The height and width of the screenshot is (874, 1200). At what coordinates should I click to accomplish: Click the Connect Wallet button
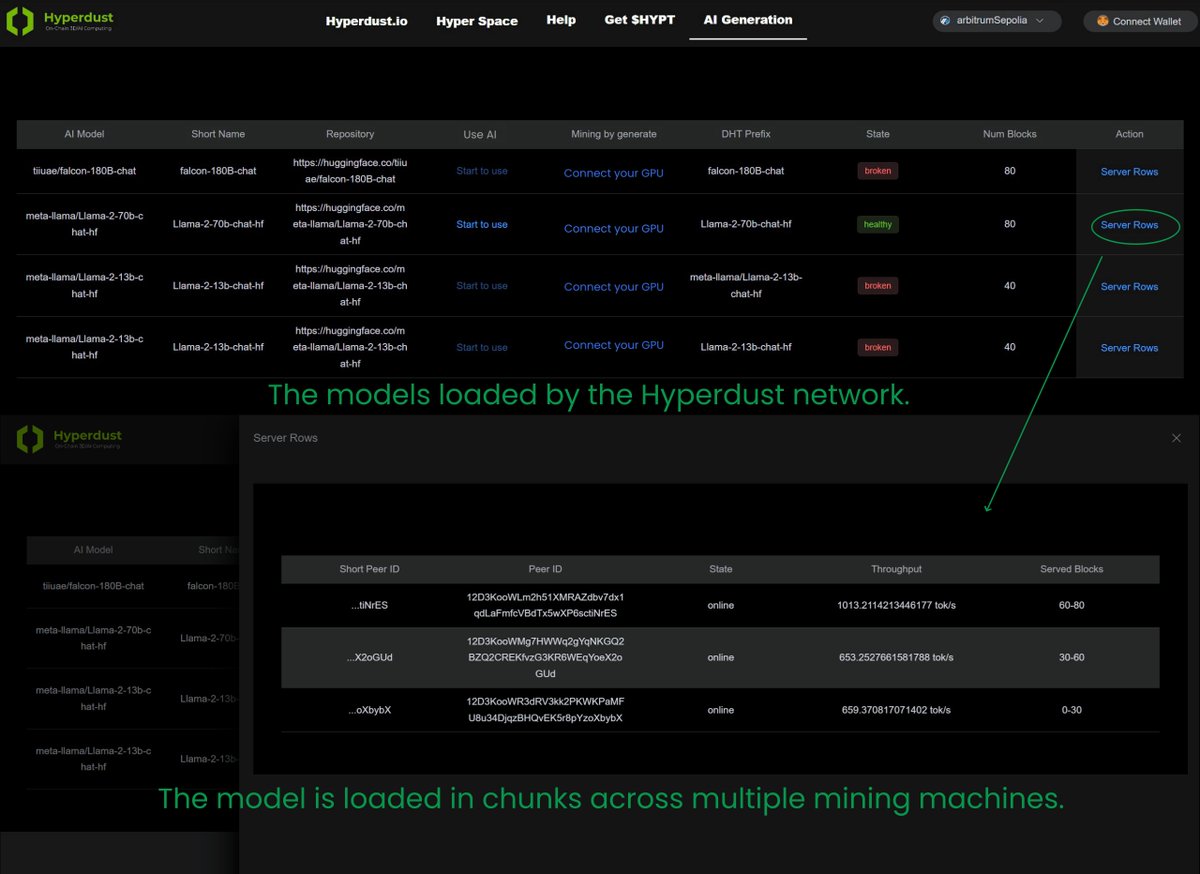click(1140, 21)
